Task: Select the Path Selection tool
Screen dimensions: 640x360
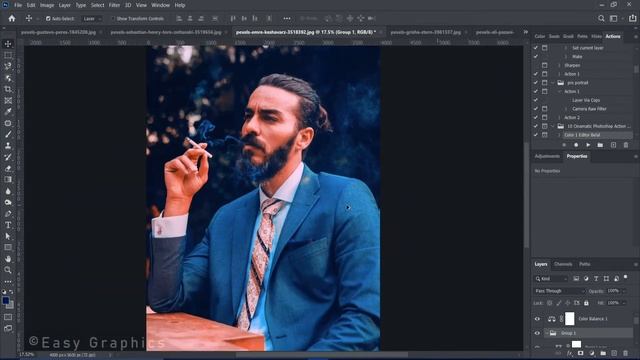Action: click(8, 236)
